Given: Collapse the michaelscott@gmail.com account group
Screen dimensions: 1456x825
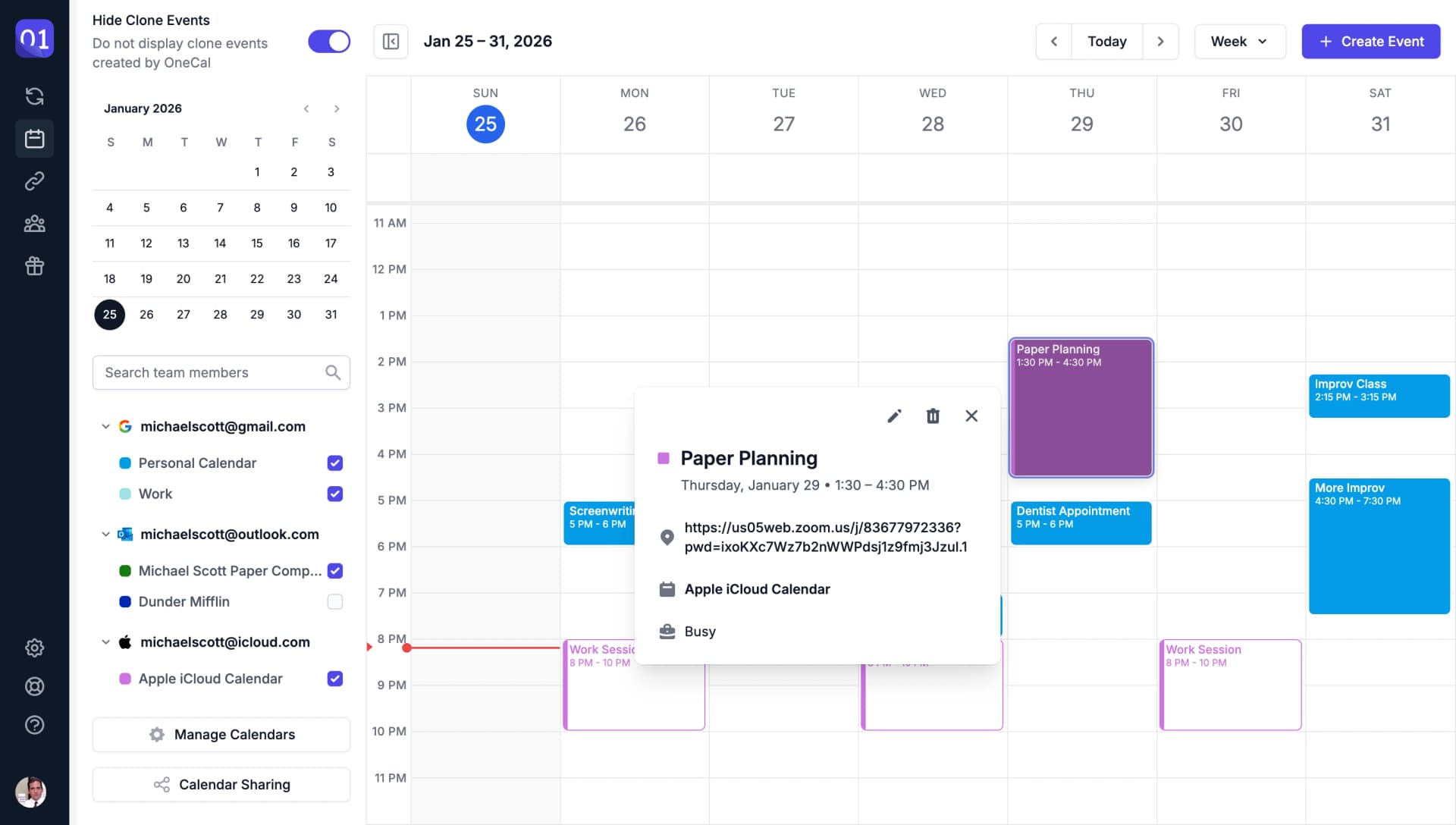Looking at the screenshot, I should click(x=105, y=426).
